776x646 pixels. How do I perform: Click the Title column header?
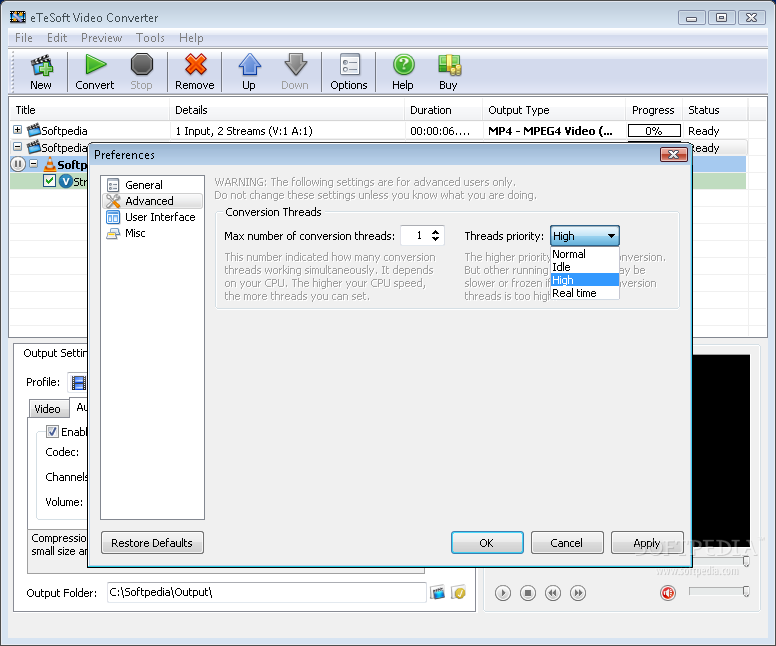click(90, 110)
